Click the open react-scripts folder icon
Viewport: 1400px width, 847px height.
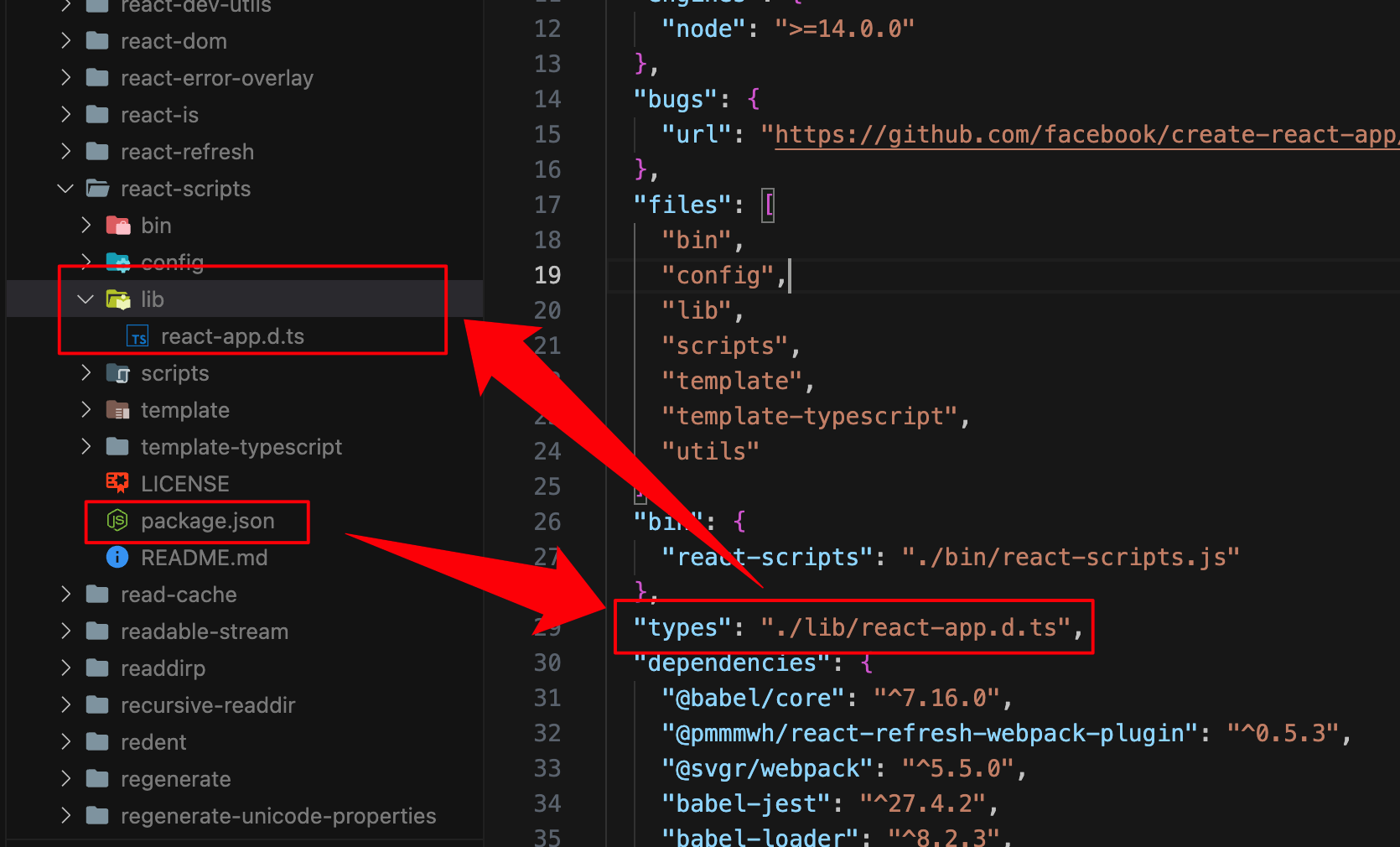pyautogui.click(x=98, y=189)
